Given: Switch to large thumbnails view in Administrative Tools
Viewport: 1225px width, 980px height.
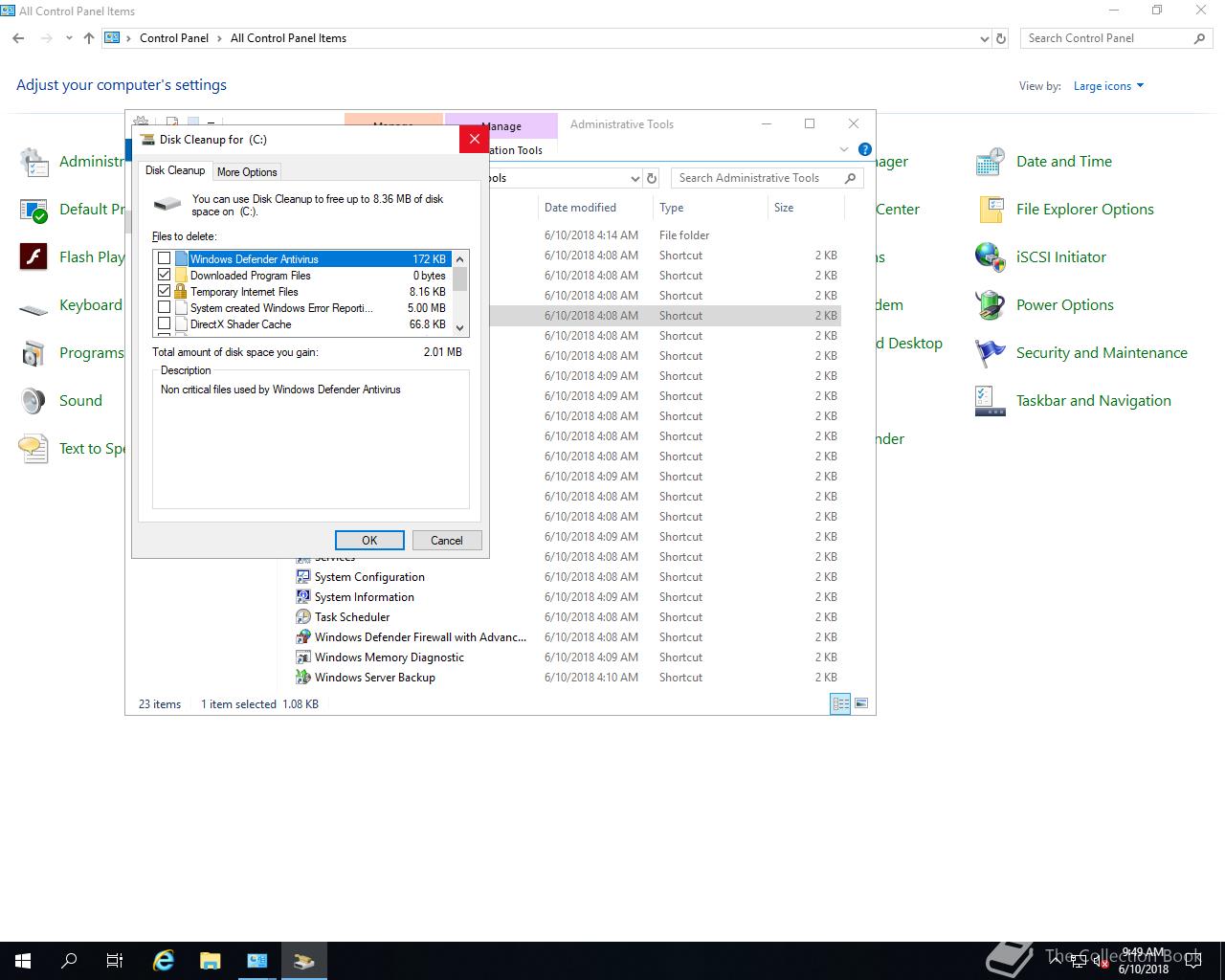Looking at the screenshot, I should pos(861,703).
